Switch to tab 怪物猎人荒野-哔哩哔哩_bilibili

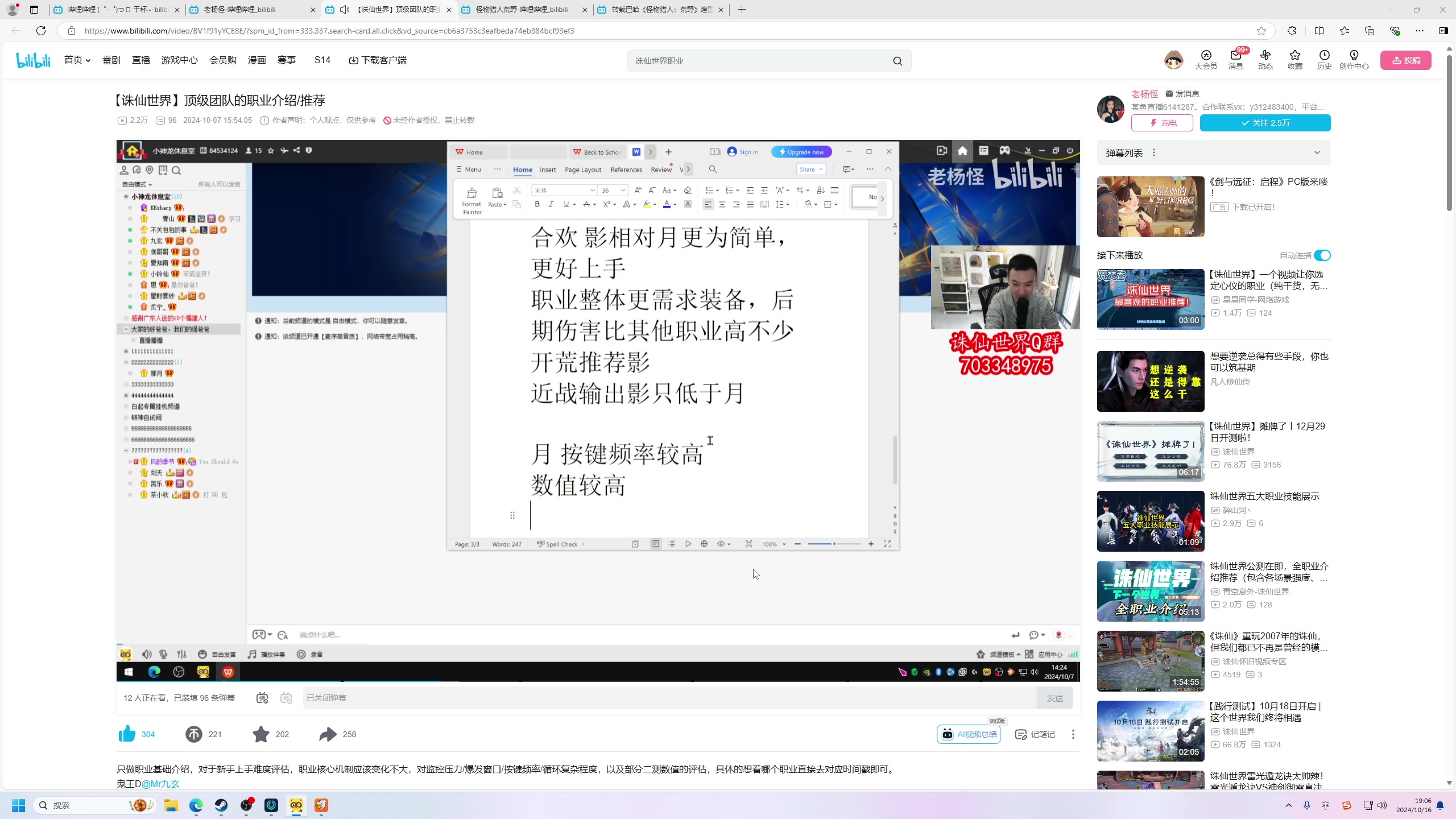(x=524, y=10)
